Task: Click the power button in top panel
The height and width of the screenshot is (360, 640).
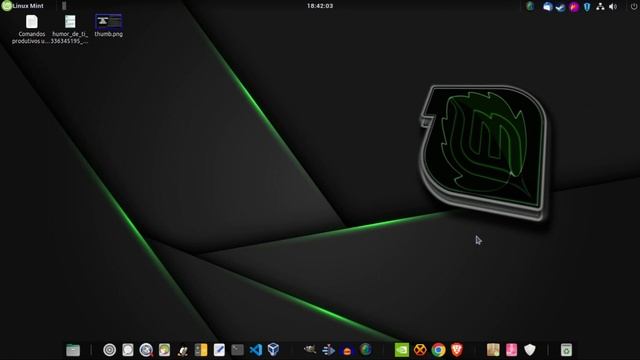Action: [634, 6]
